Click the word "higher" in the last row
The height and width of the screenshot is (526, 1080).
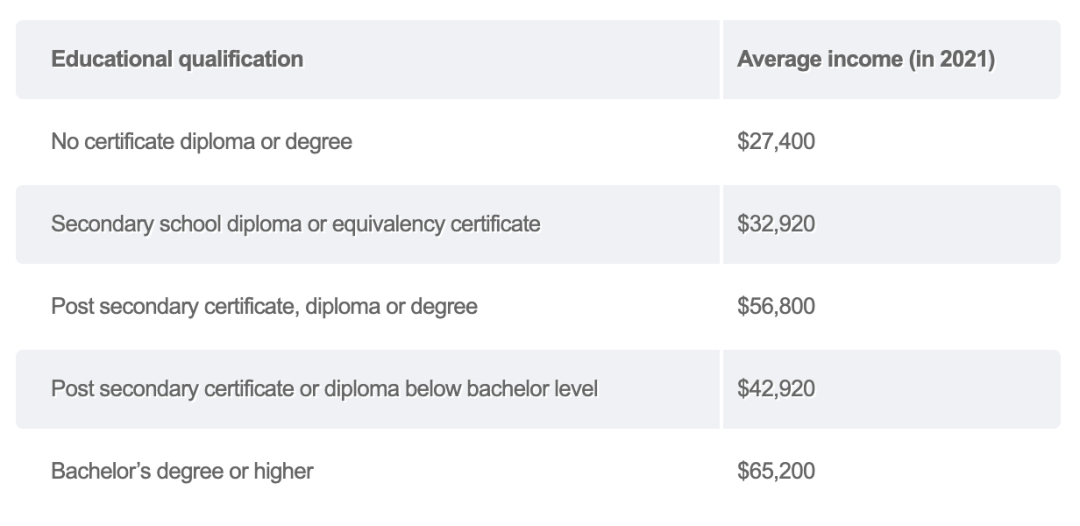click(x=284, y=471)
